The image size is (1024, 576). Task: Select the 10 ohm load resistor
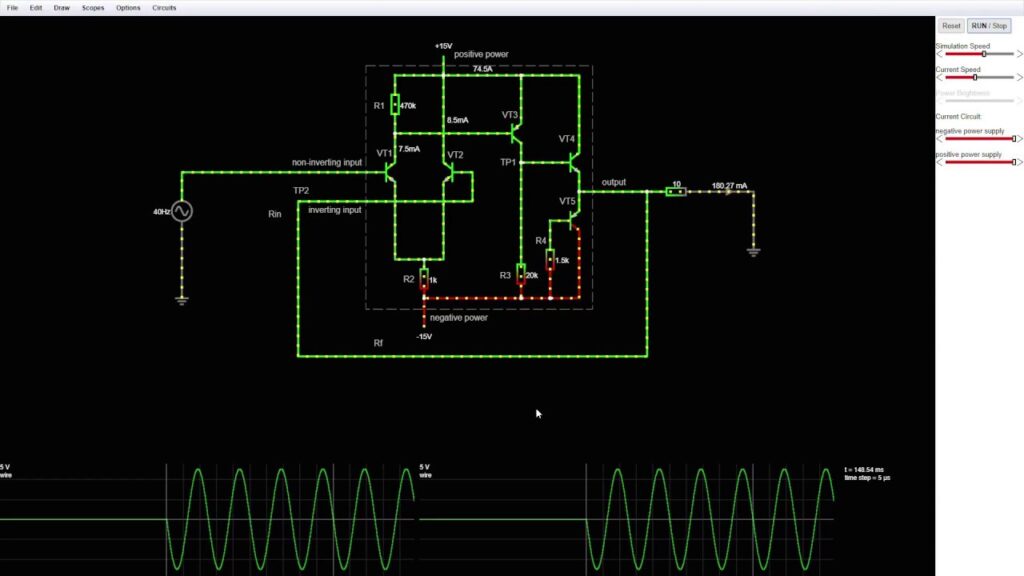tap(676, 190)
